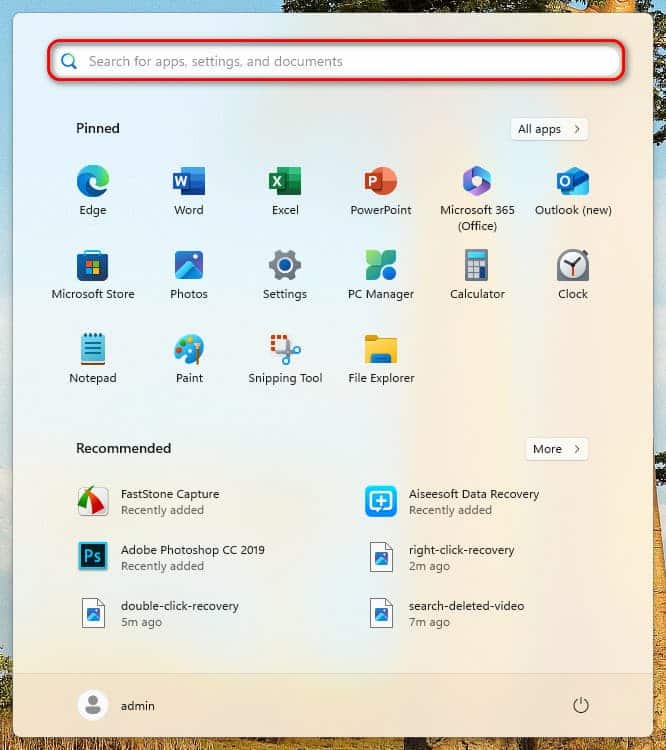
Task: Open the admin user account avatar
Action: click(93, 706)
